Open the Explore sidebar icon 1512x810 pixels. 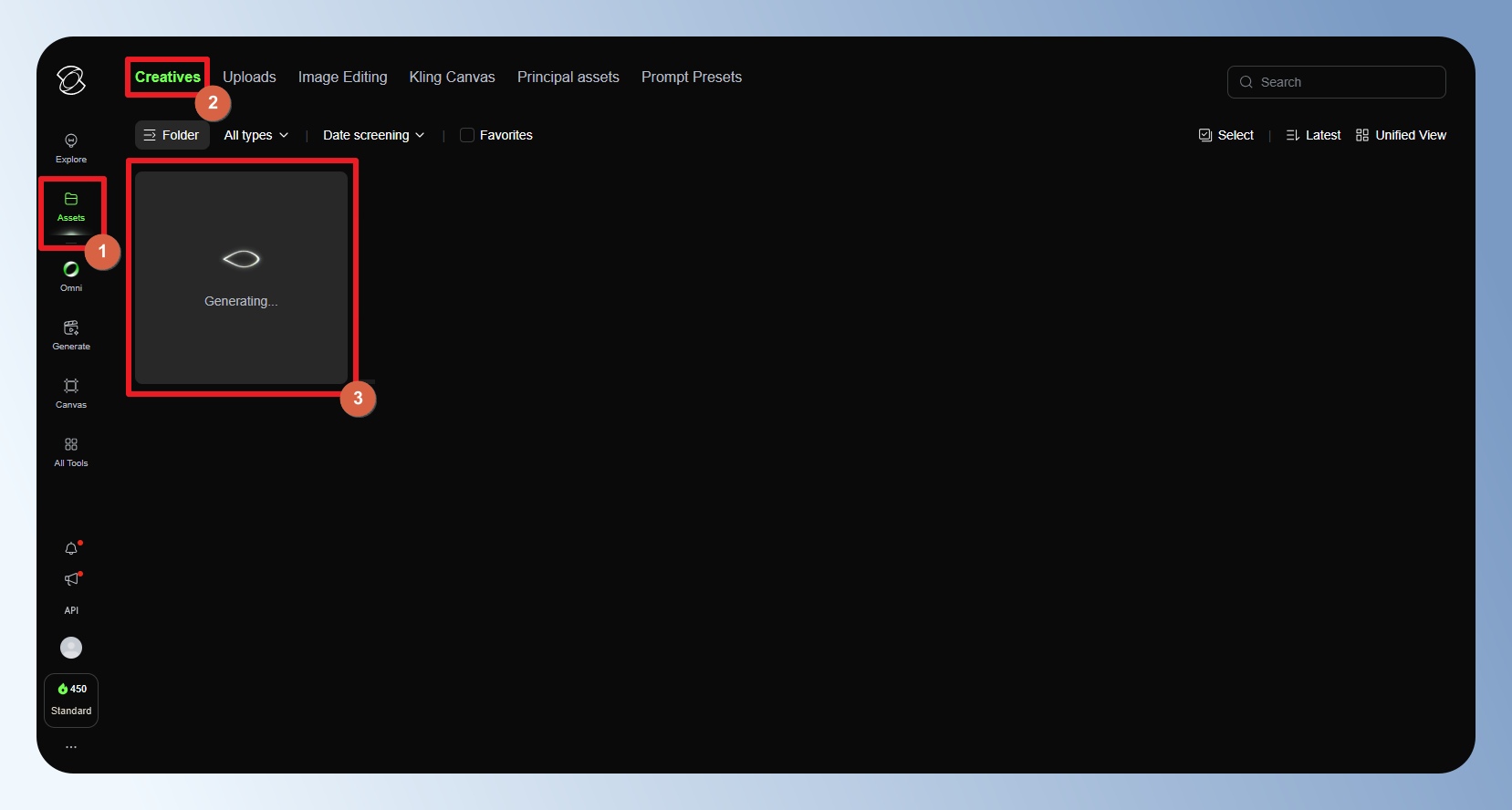(x=71, y=148)
